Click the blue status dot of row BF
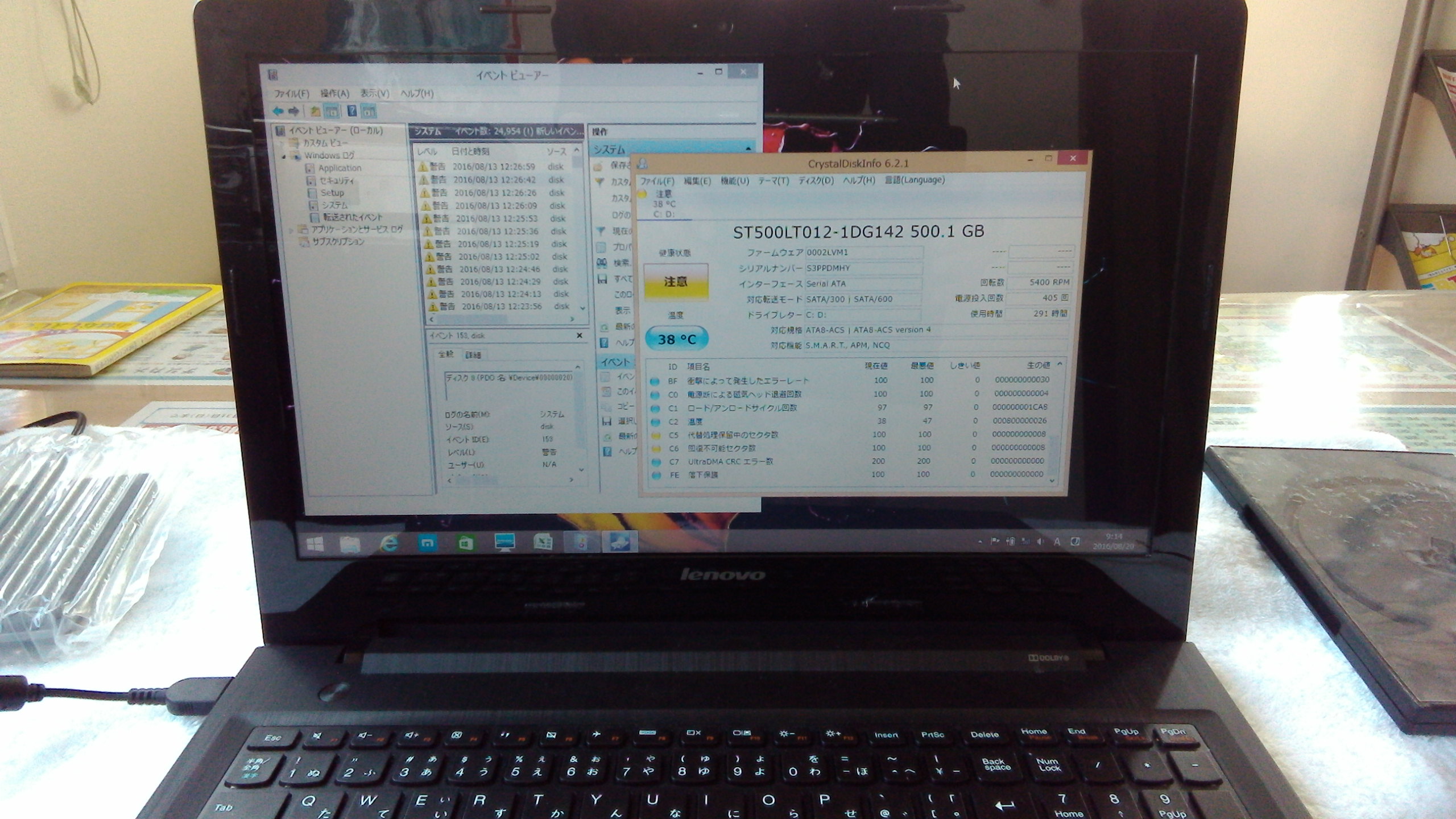The width and height of the screenshot is (1456, 819). (655, 381)
